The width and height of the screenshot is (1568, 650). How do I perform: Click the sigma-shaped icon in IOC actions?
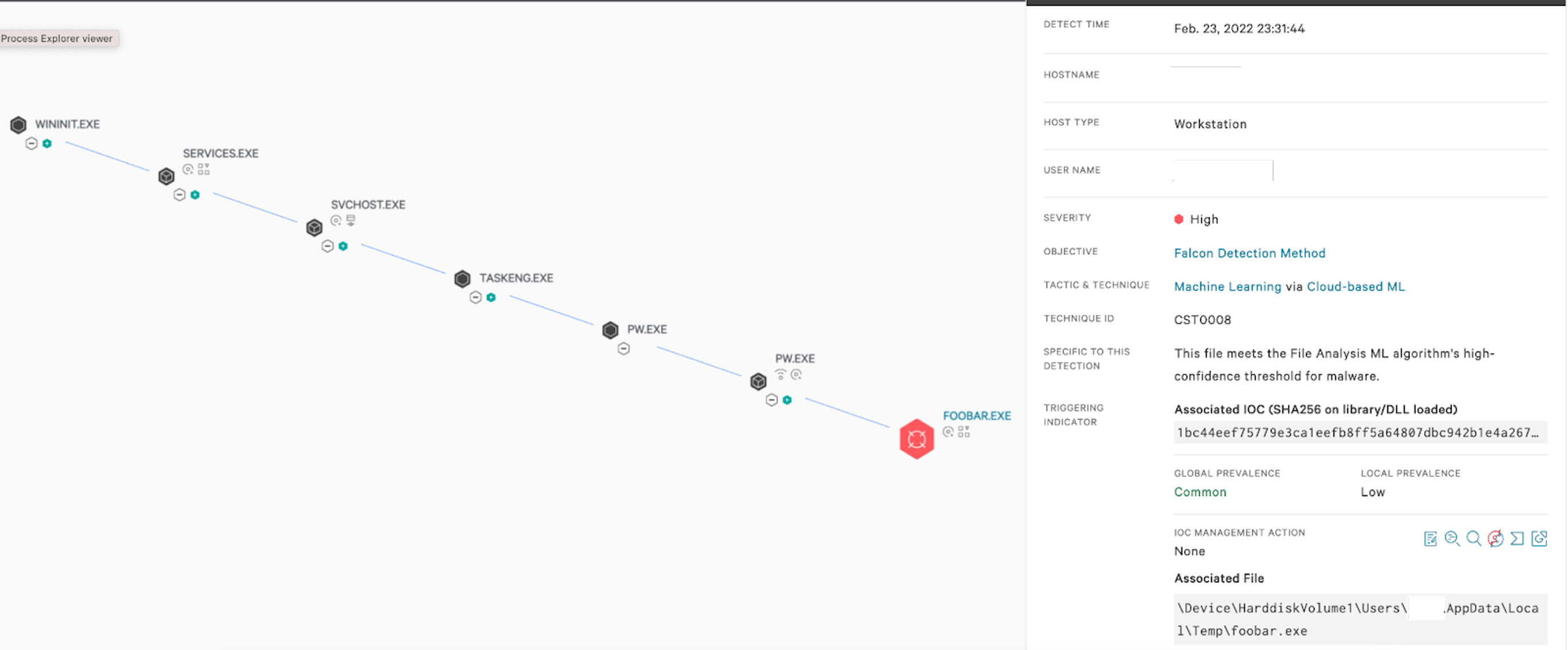pos(1517,539)
